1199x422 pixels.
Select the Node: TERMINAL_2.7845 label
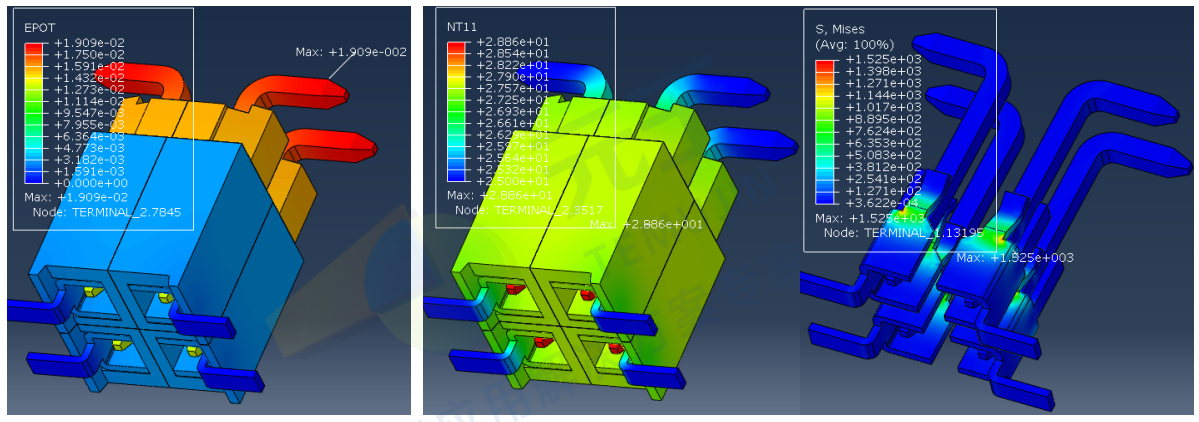(x=104, y=211)
